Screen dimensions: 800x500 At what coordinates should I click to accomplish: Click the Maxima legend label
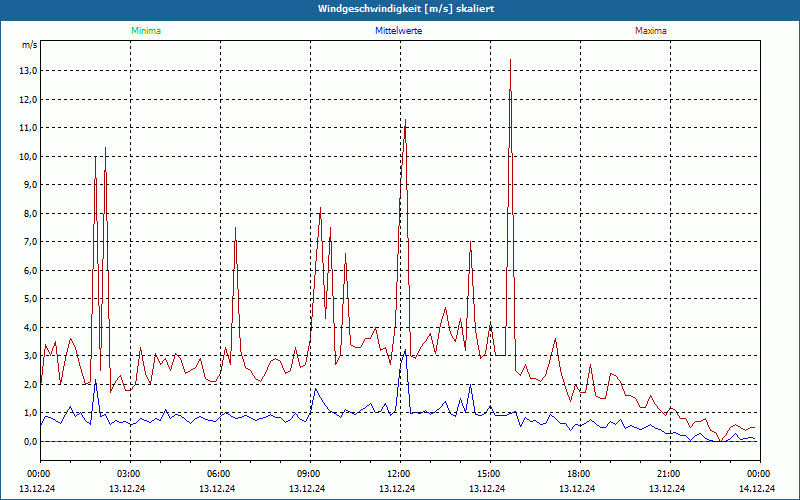651,31
